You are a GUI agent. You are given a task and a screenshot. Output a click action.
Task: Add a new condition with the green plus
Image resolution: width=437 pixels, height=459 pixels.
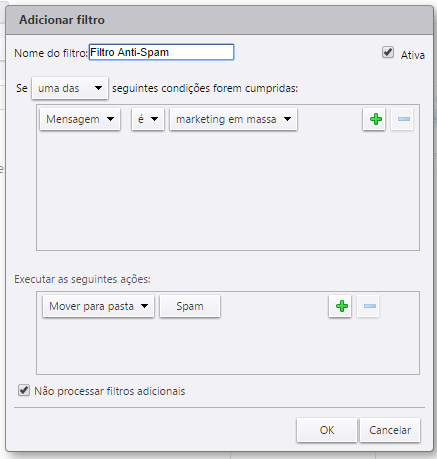pos(374,119)
